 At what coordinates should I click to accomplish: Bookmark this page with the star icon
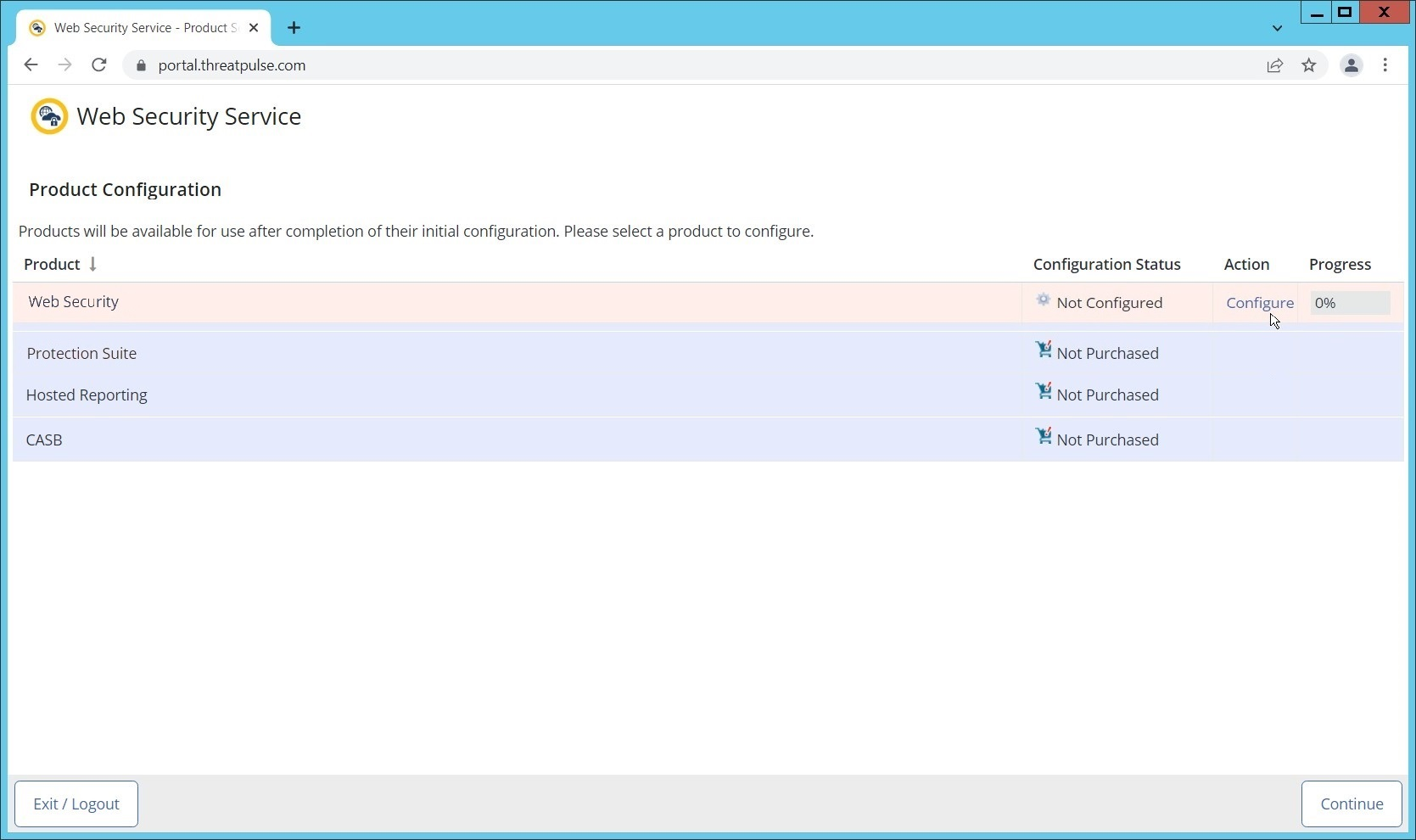pos(1308,65)
